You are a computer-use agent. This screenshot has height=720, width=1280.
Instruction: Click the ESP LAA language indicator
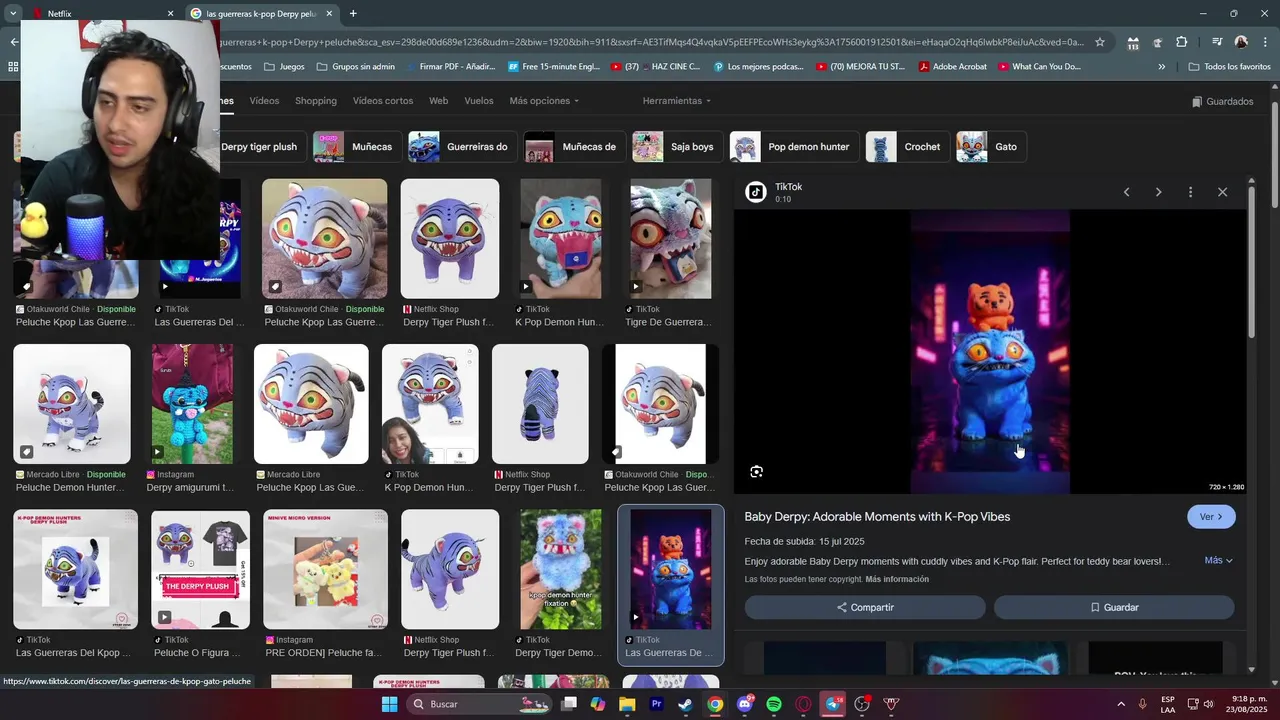click(1168, 704)
